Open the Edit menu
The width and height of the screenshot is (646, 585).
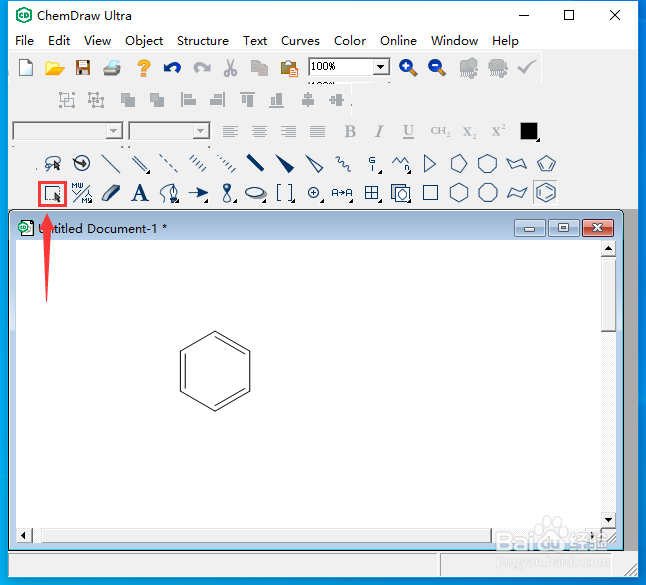59,41
